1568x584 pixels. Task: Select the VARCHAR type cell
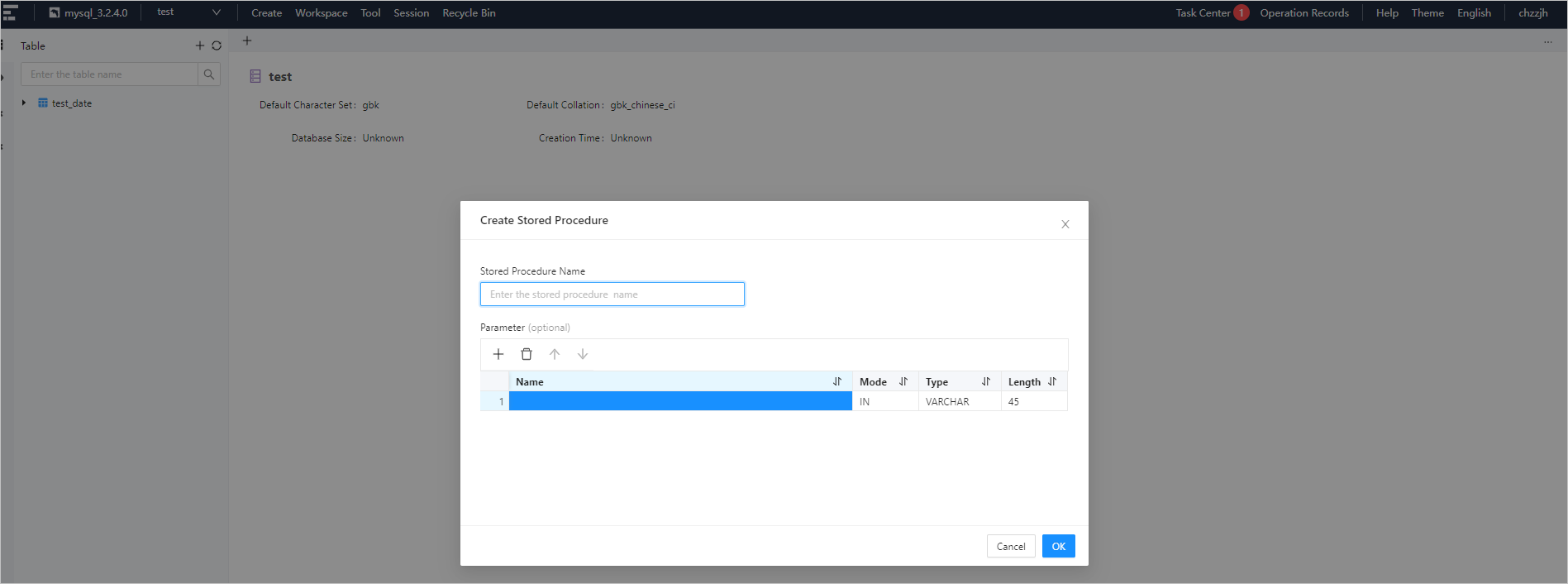[959, 402]
